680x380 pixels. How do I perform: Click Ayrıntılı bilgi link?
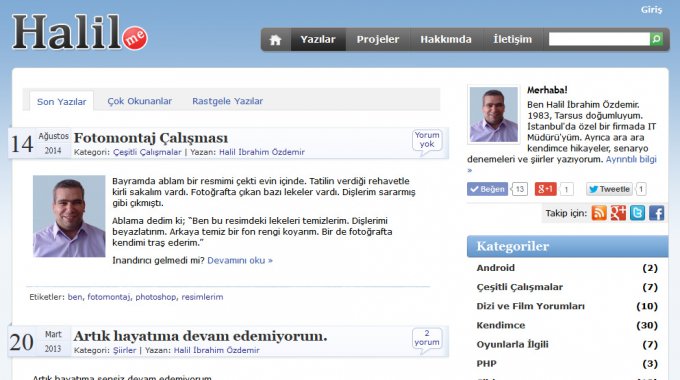tap(631, 159)
